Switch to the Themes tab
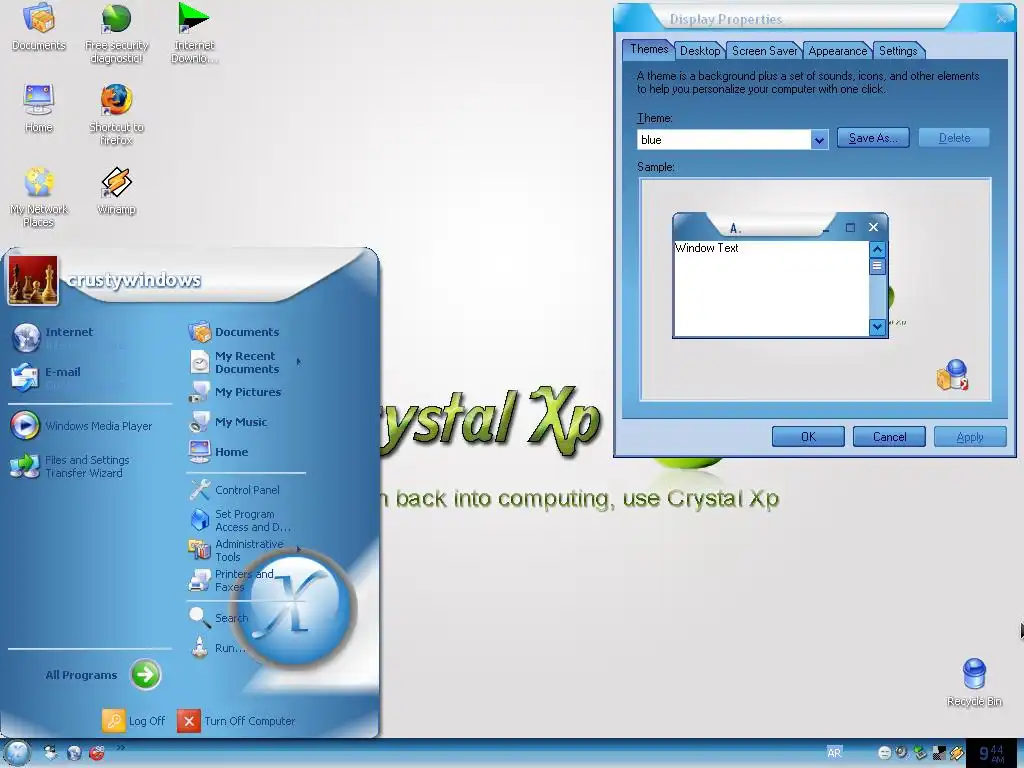The height and width of the screenshot is (768, 1024). (648, 49)
